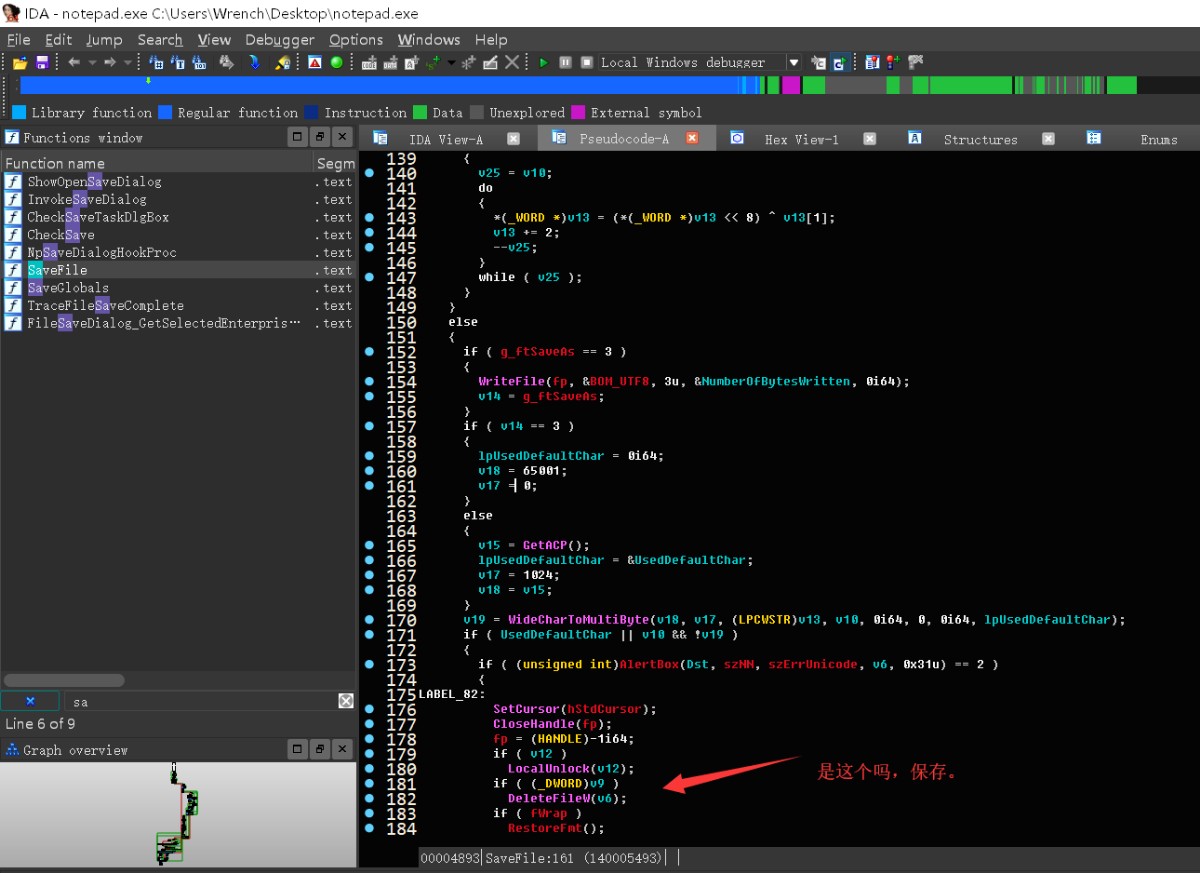Viewport: 1200px width, 873px height.
Task: Close the Pseudocode-A tab
Action: pyautogui.click(x=692, y=139)
